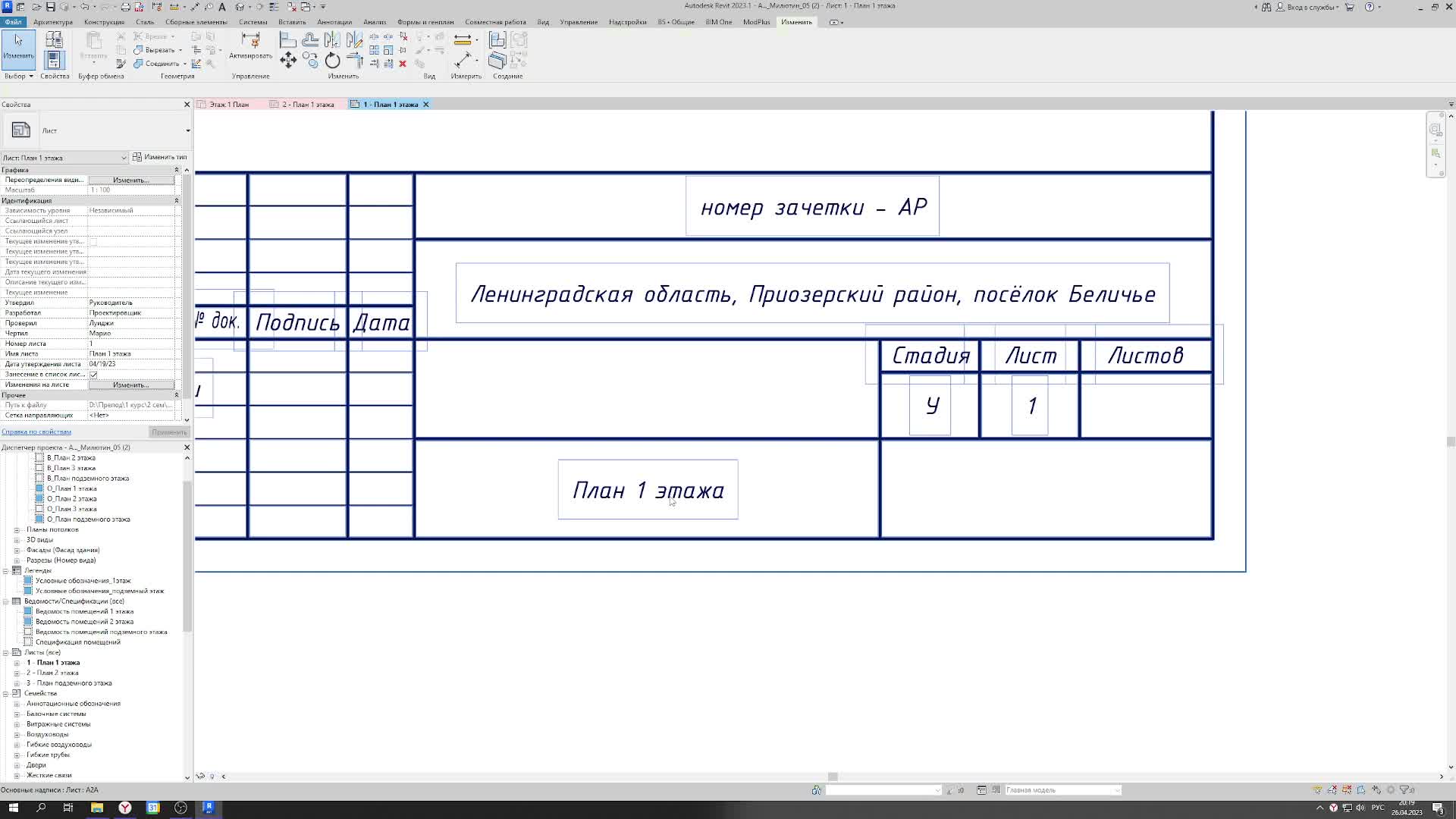Click the Rotate tool icon
The width and height of the screenshot is (1456, 819).
click(332, 61)
